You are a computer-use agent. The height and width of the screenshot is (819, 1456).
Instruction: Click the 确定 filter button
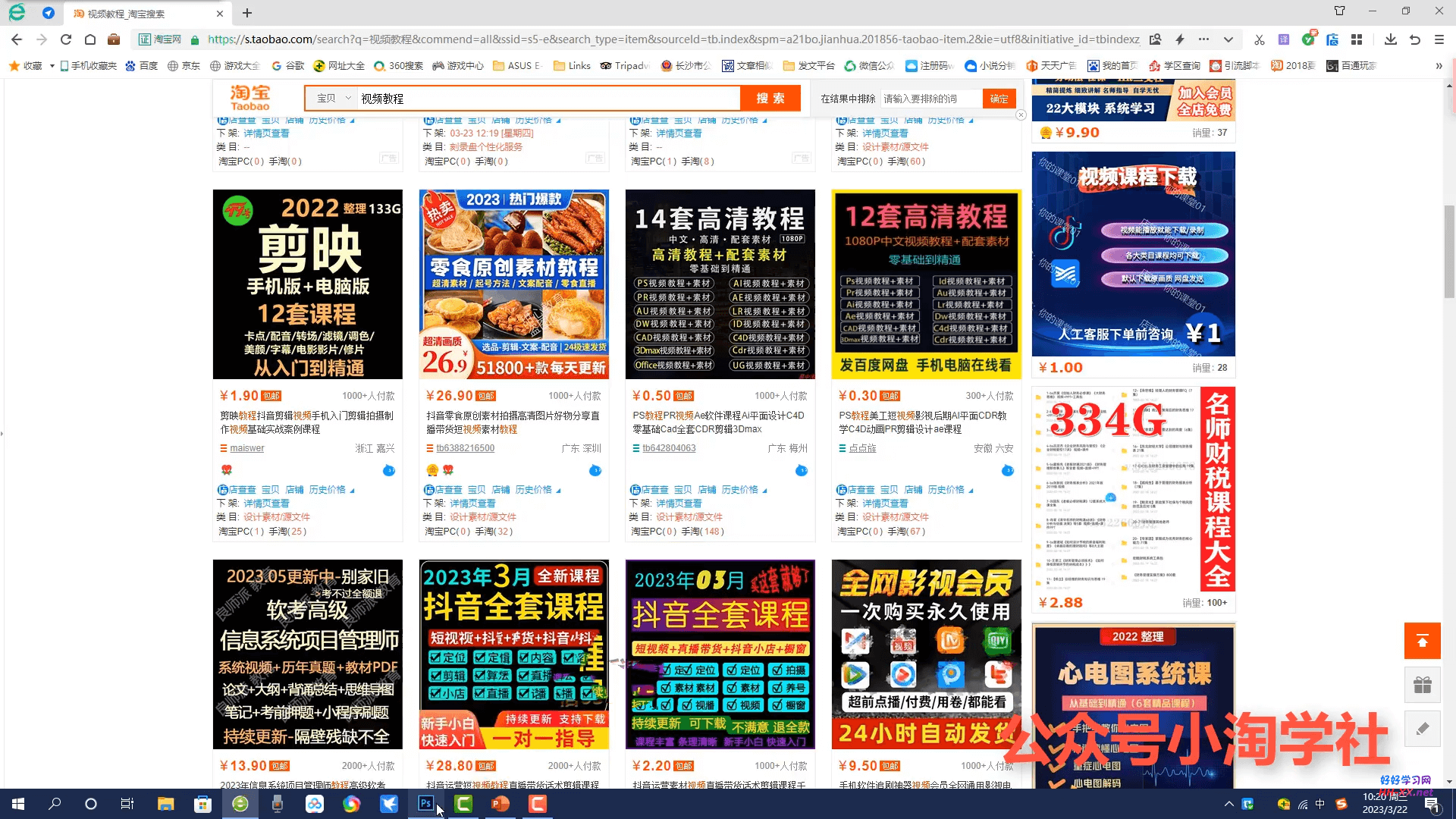(999, 99)
